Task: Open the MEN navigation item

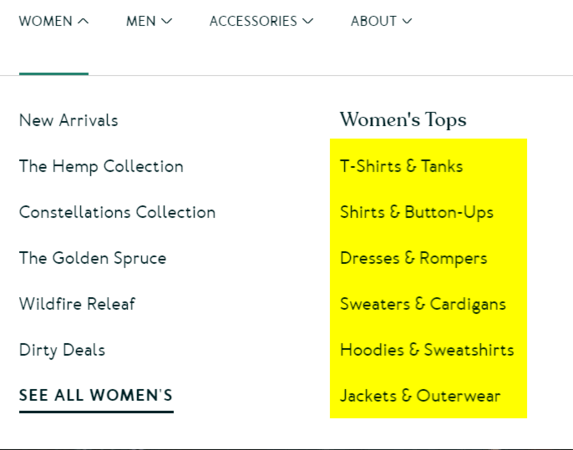Action: click(x=141, y=21)
